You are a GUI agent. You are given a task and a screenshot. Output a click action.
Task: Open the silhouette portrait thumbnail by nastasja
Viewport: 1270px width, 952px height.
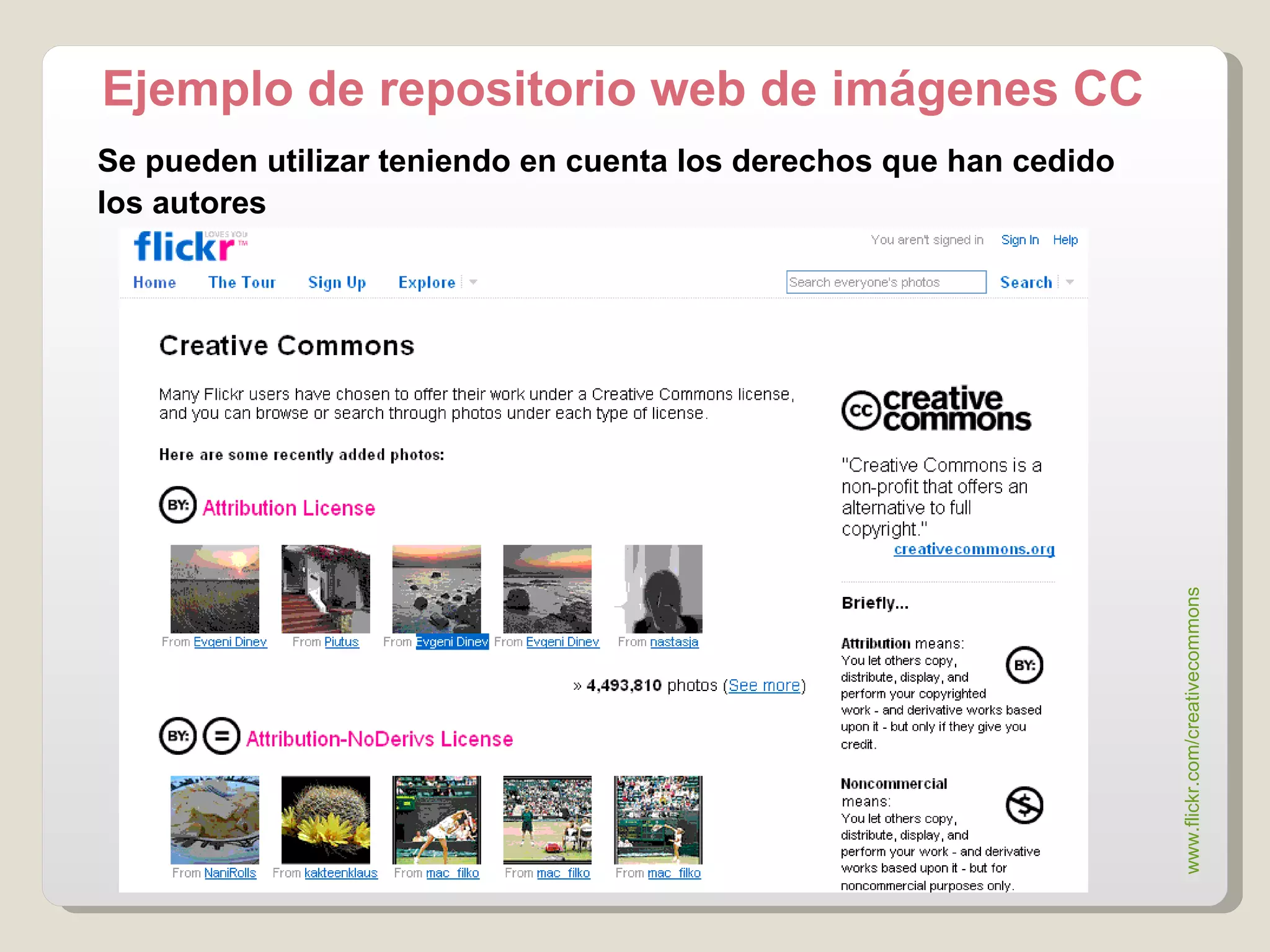coord(658,589)
